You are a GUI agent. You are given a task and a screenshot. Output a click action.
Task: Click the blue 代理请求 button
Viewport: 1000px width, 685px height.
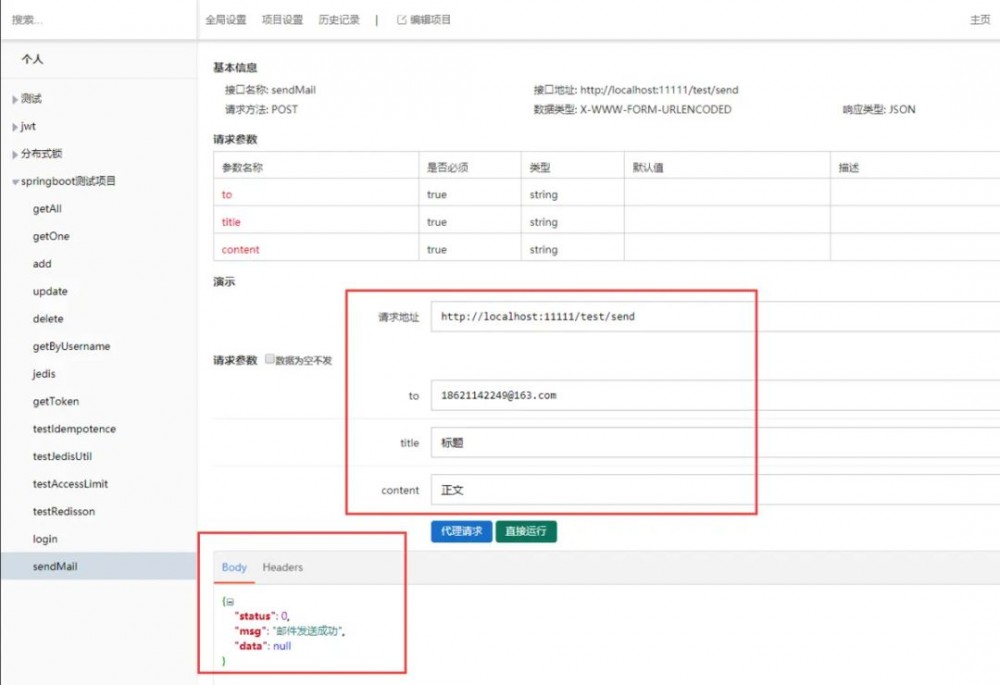[461, 531]
